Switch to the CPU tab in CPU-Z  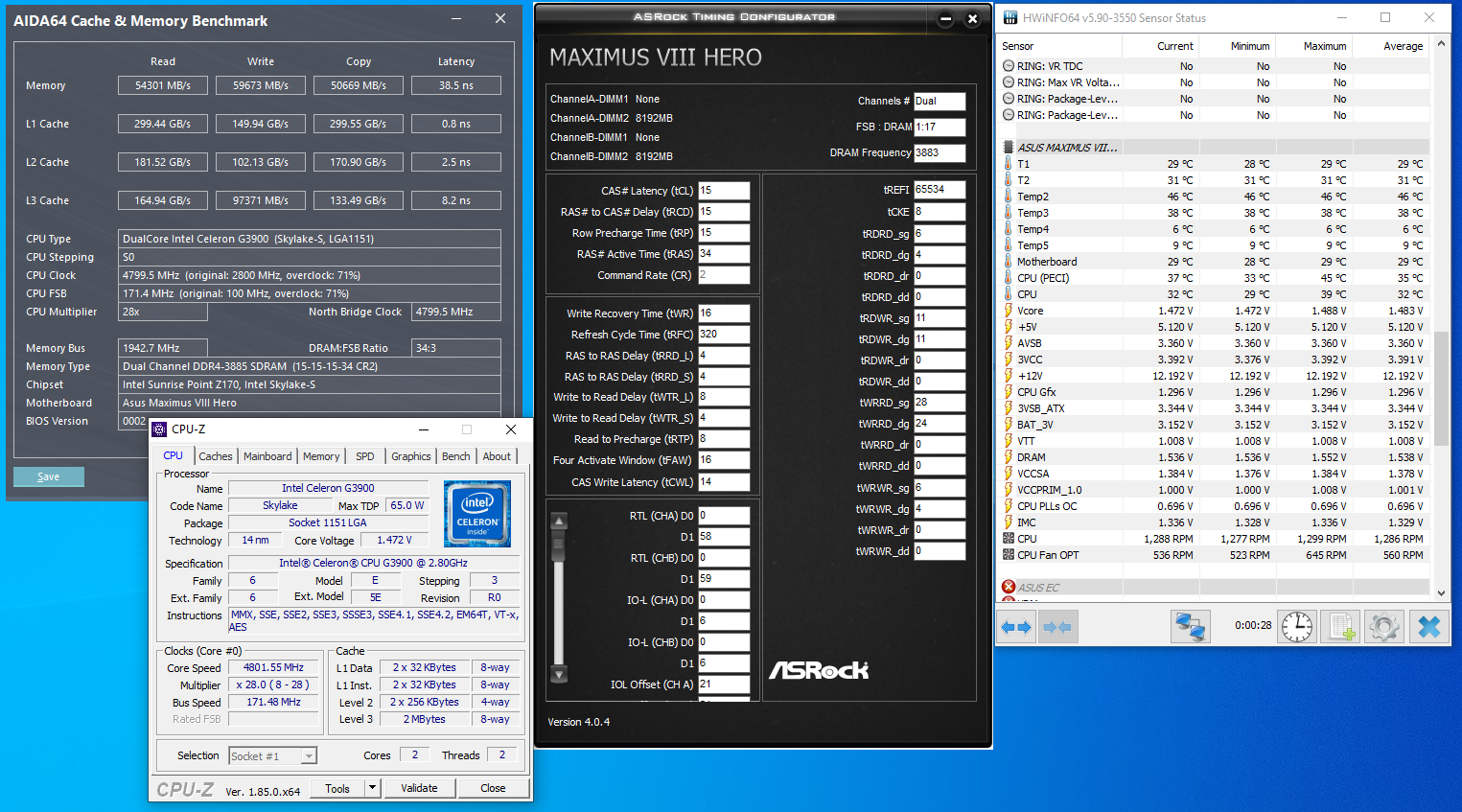(x=174, y=455)
